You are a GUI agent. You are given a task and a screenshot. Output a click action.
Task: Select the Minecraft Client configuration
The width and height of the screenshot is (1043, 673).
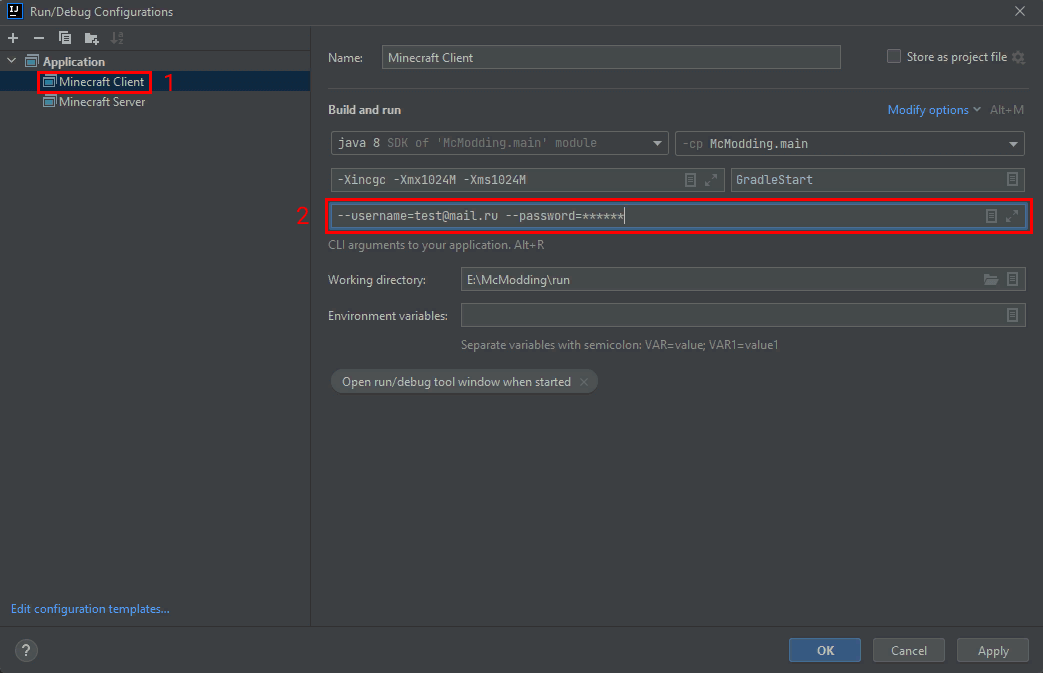click(x=101, y=82)
